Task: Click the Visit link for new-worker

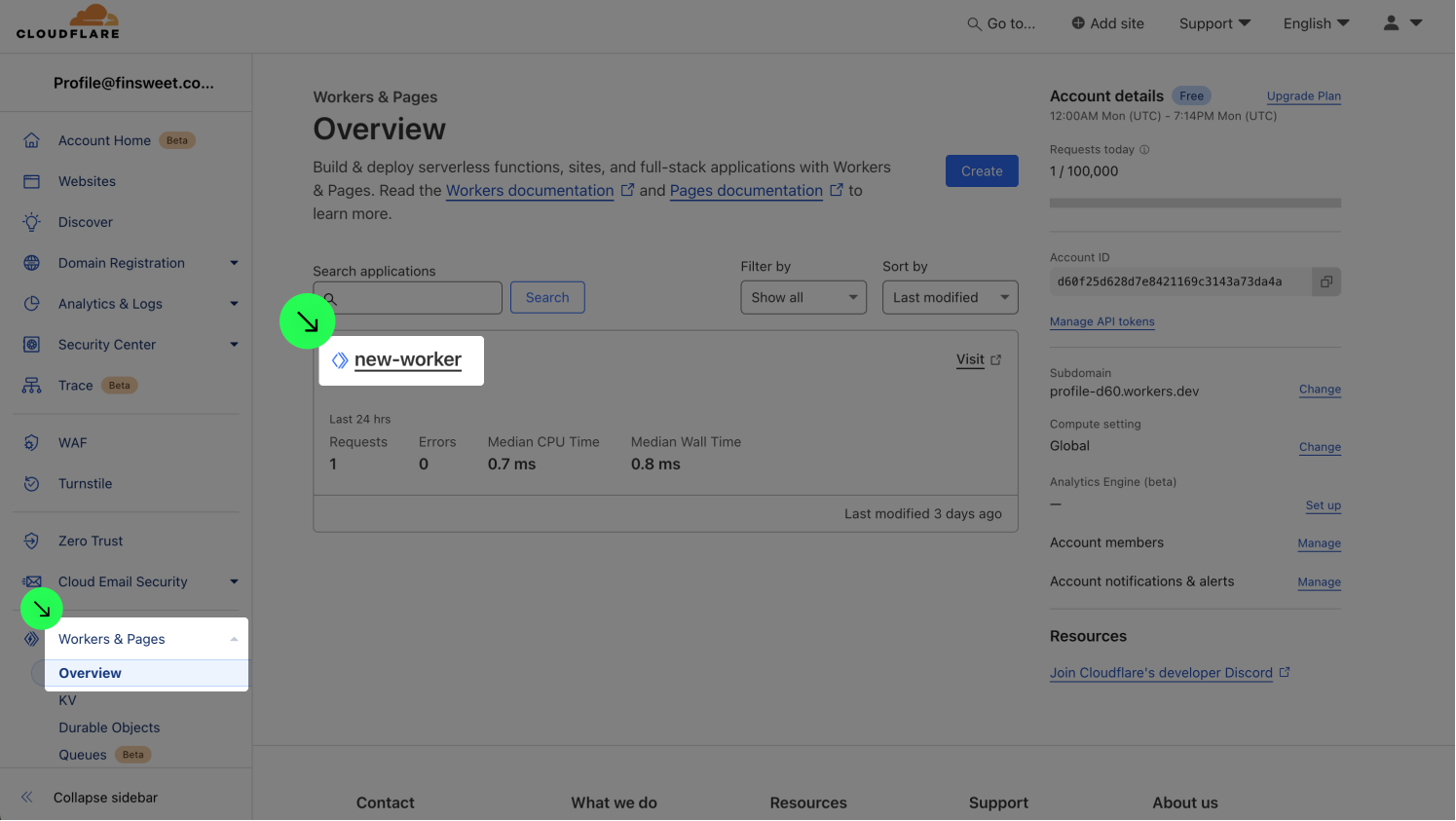Action: pyautogui.click(x=970, y=359)
